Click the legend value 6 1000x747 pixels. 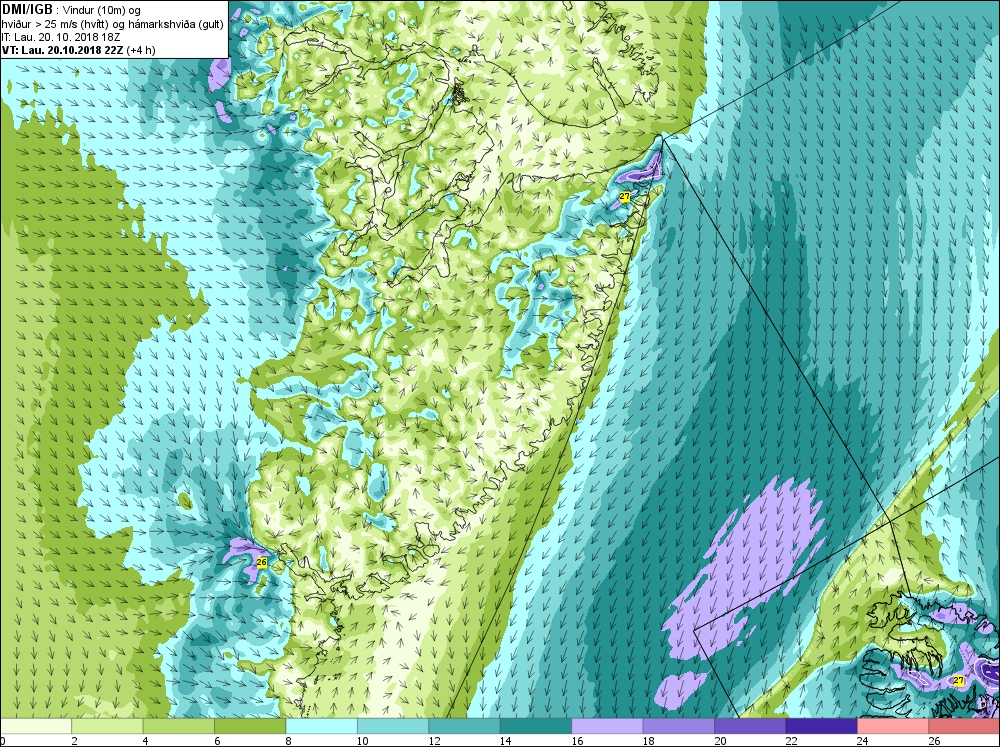pos(217,741)
